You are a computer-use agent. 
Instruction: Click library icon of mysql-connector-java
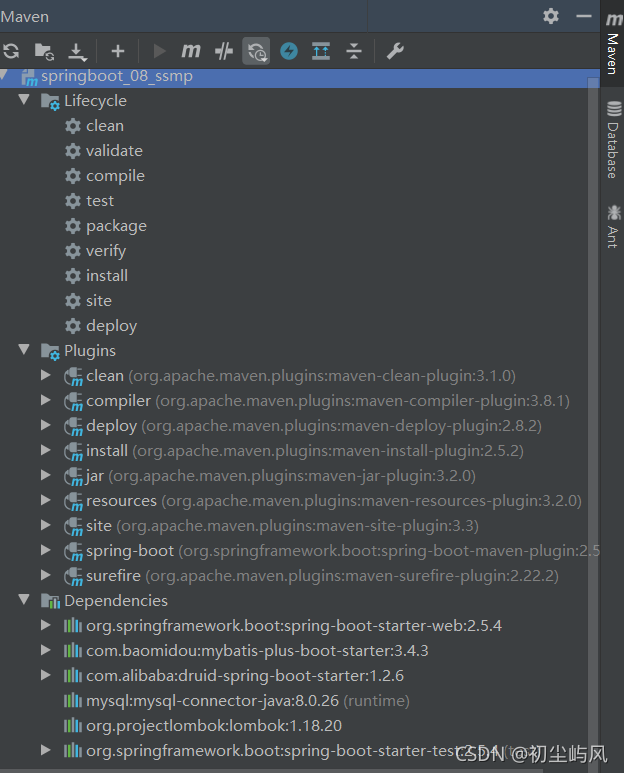pos(73,700)
